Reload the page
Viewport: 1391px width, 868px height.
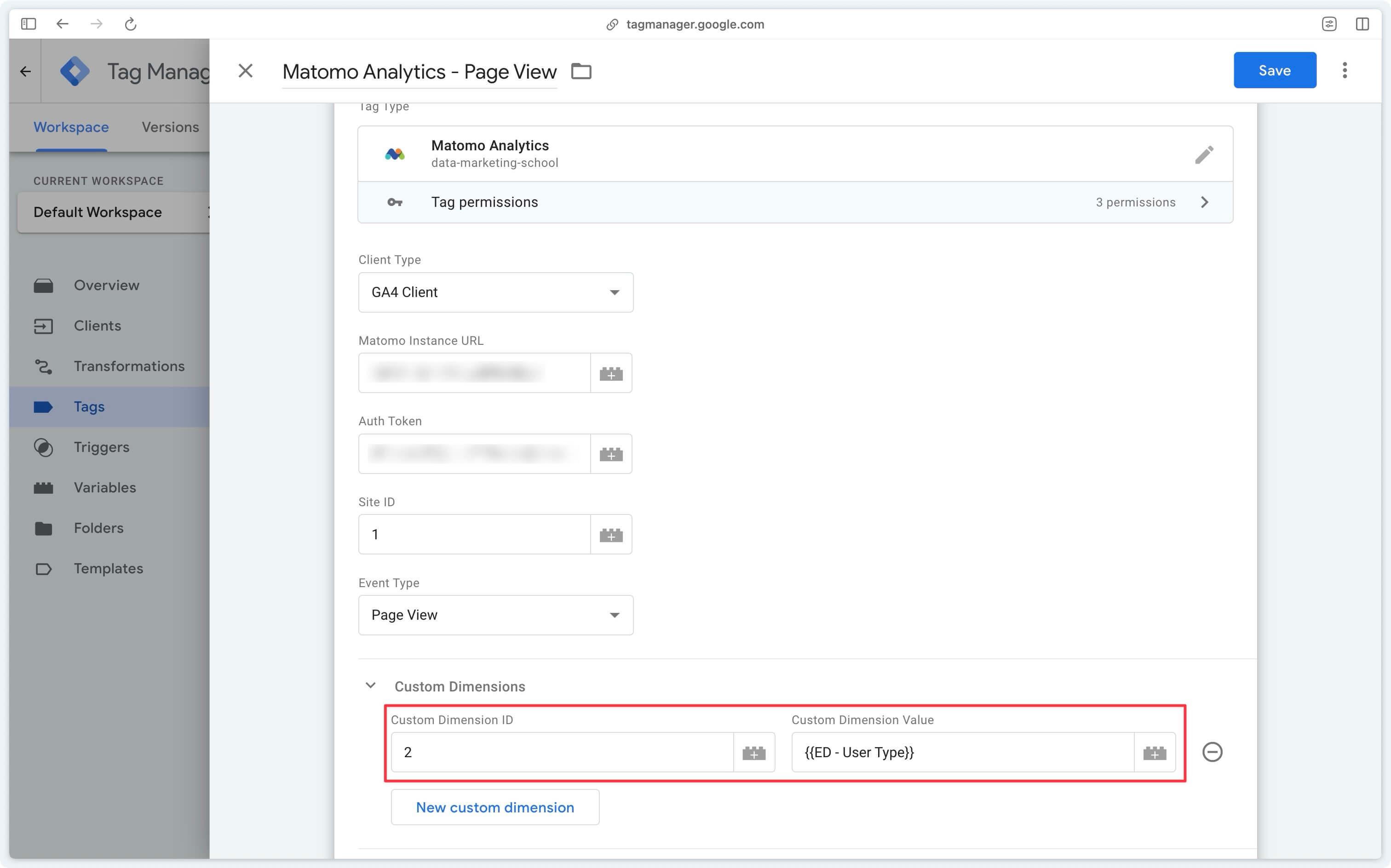click(130, 23)
